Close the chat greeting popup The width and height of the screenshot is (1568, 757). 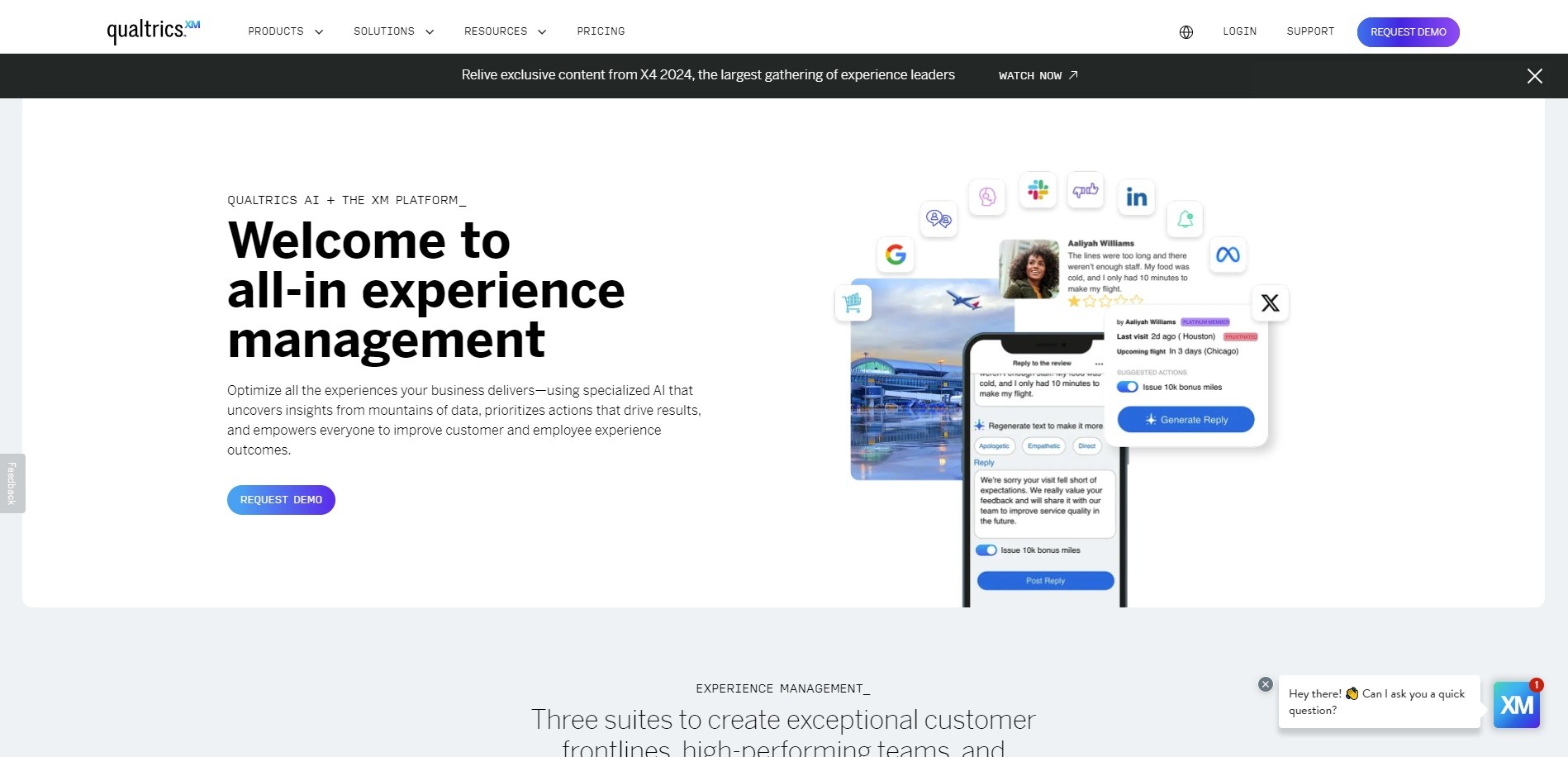1265,684
